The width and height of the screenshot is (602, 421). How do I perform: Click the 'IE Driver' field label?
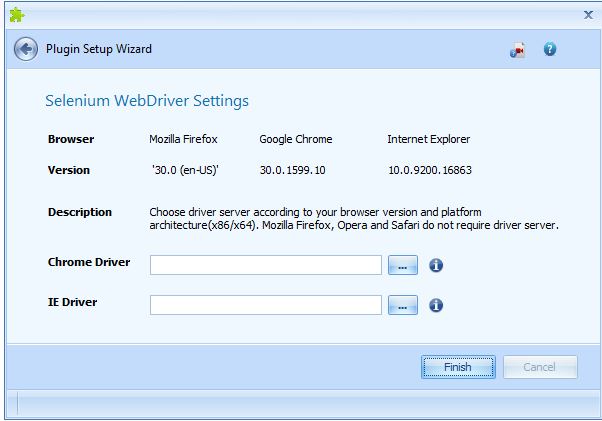click(x=73, y=302)
